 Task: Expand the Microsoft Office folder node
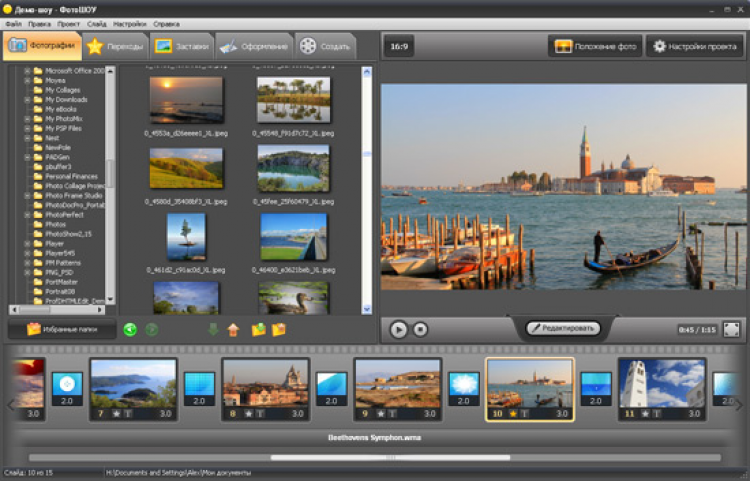(27, 71)
